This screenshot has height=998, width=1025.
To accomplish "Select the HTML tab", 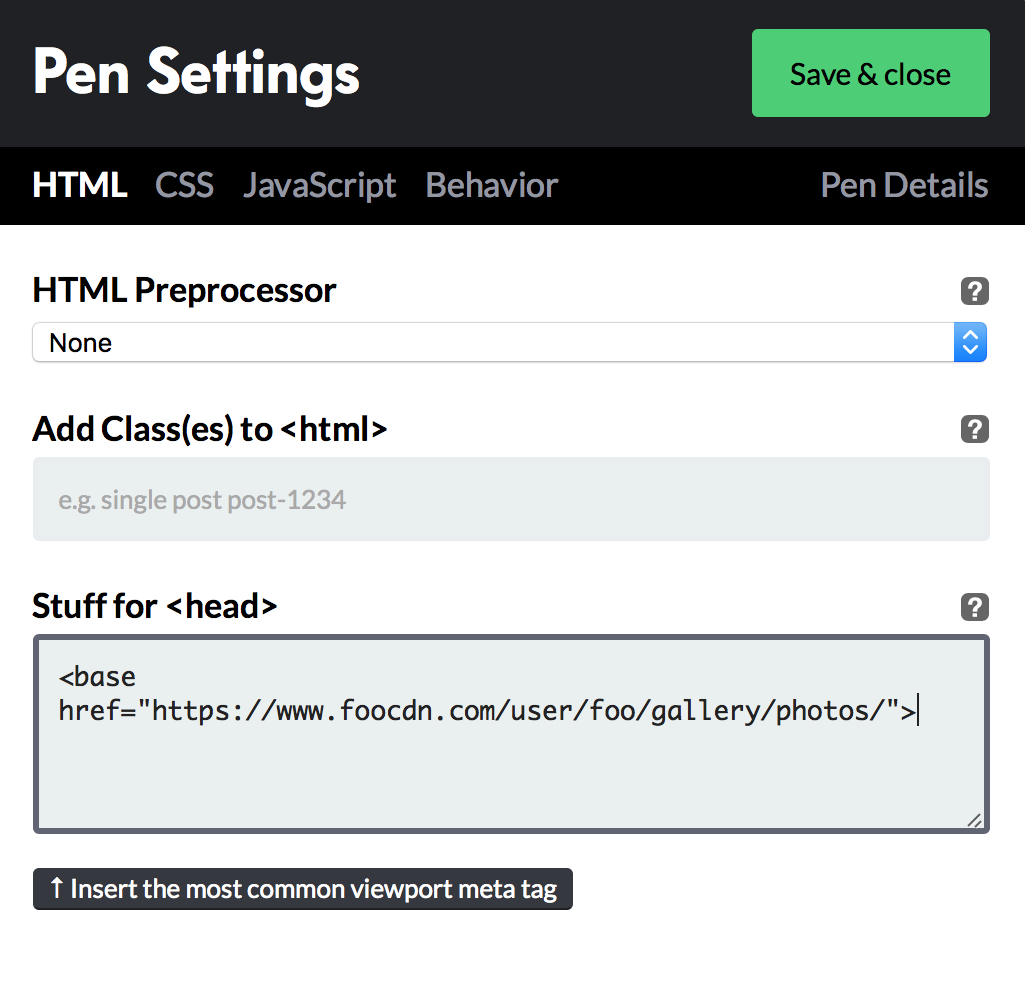I will [x=80, y=185].
